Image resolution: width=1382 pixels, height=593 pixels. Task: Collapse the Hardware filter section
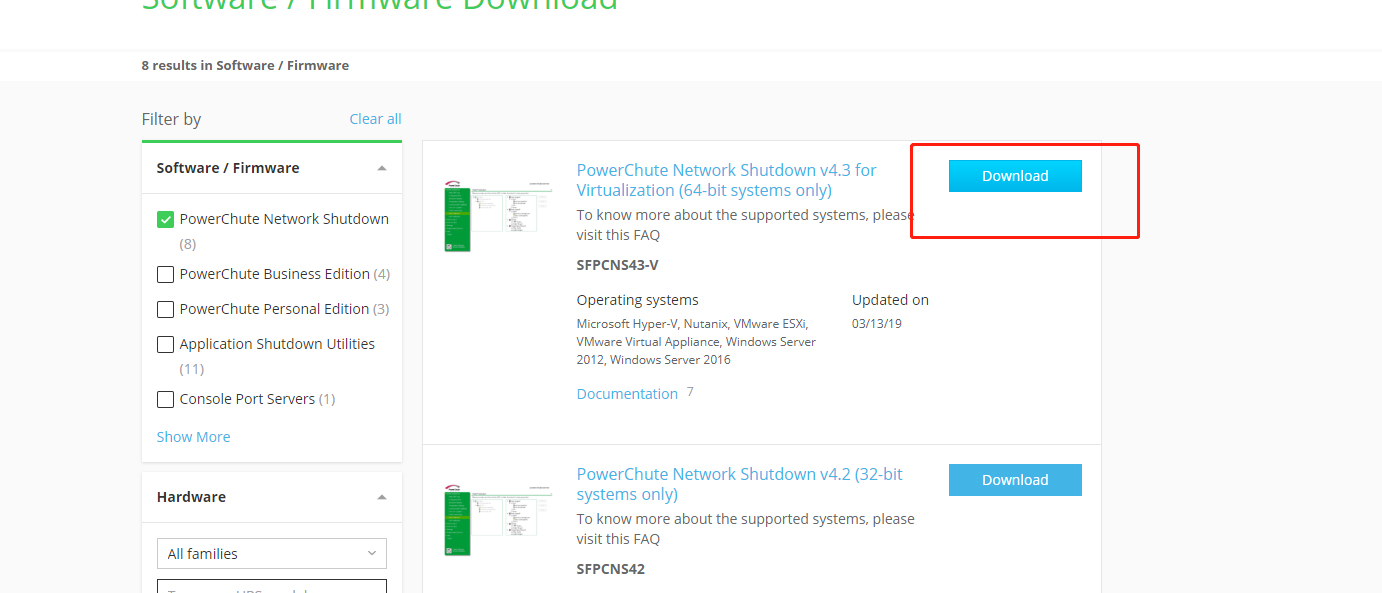(382, 497)
